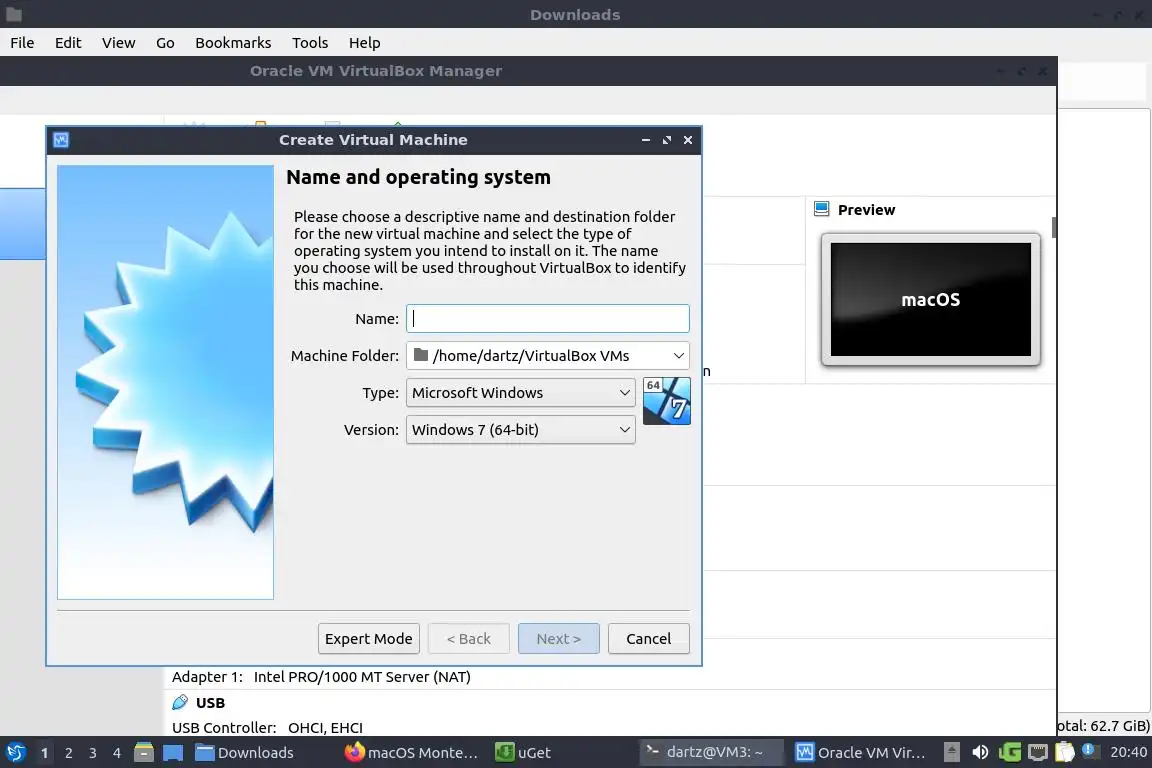Image resolution: width=1152 pixels, height=768 pixels.
Task: Click the USB icon in details pane
Action: click(x=180, y=703)
